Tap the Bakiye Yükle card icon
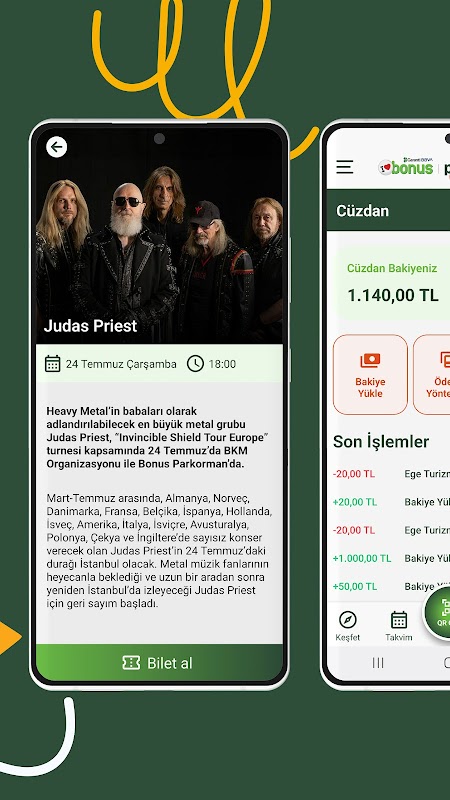 (x=370, y=361)
